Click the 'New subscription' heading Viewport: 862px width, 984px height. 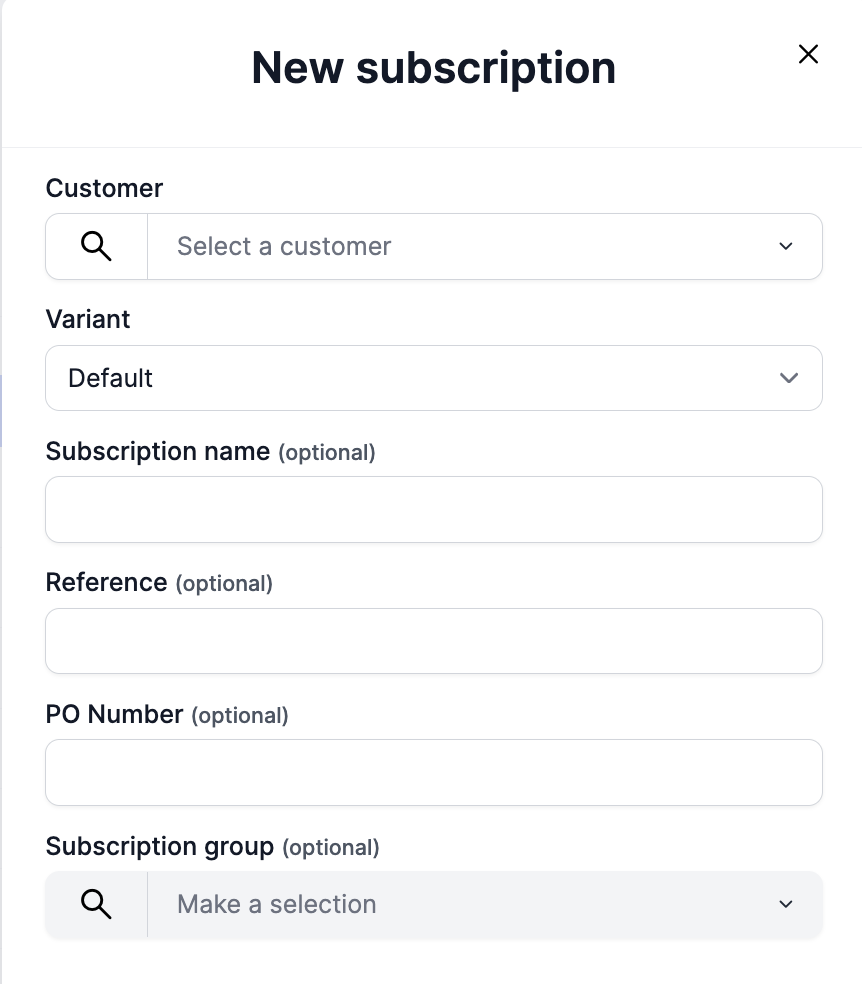click(434, 68)
